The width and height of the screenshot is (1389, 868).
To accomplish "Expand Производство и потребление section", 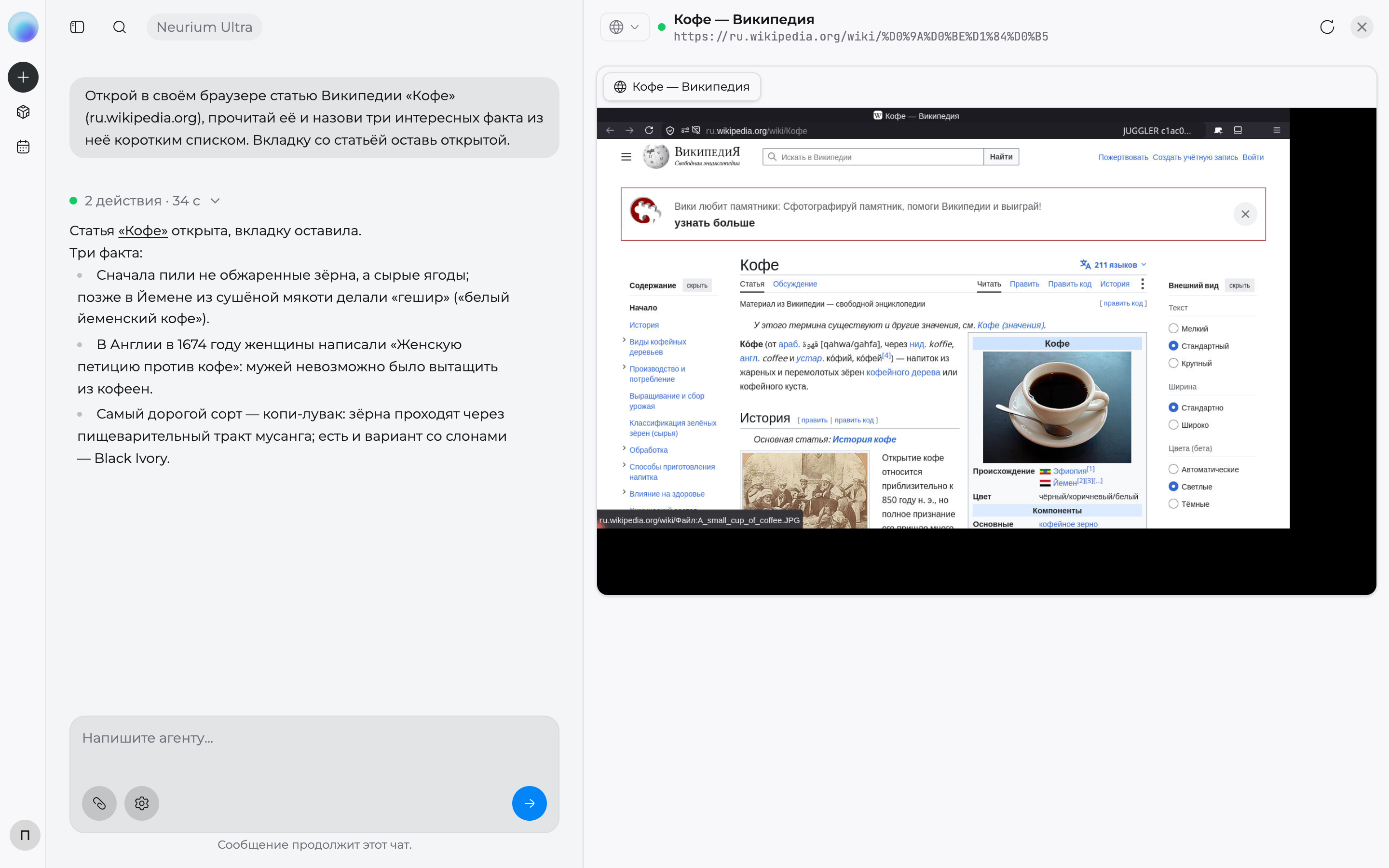I will coord(624,367).
